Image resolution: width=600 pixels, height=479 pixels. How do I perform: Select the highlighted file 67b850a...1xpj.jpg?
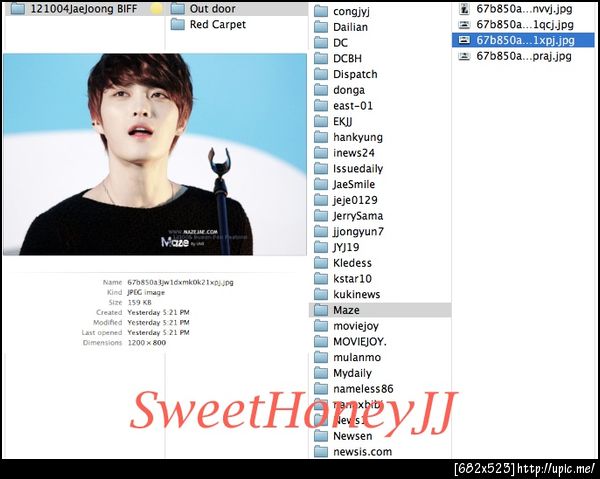click(x=523, y=40)
